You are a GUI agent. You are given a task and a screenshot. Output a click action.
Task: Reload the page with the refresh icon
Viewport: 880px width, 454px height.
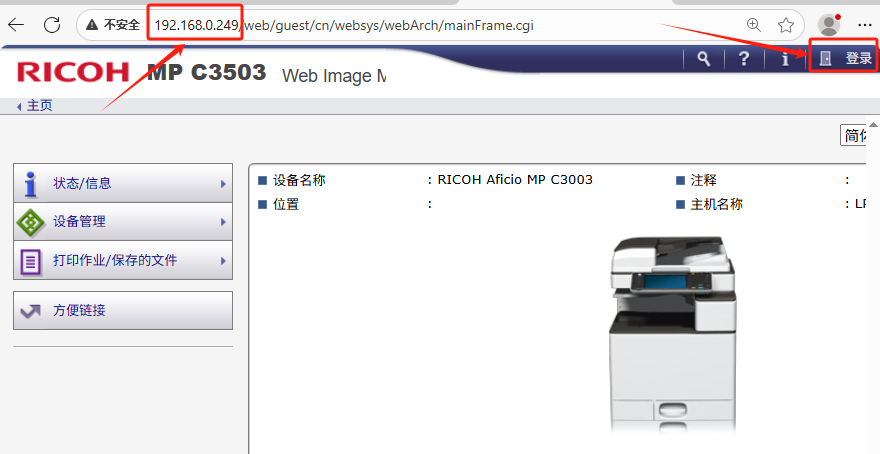coord(52,24)
